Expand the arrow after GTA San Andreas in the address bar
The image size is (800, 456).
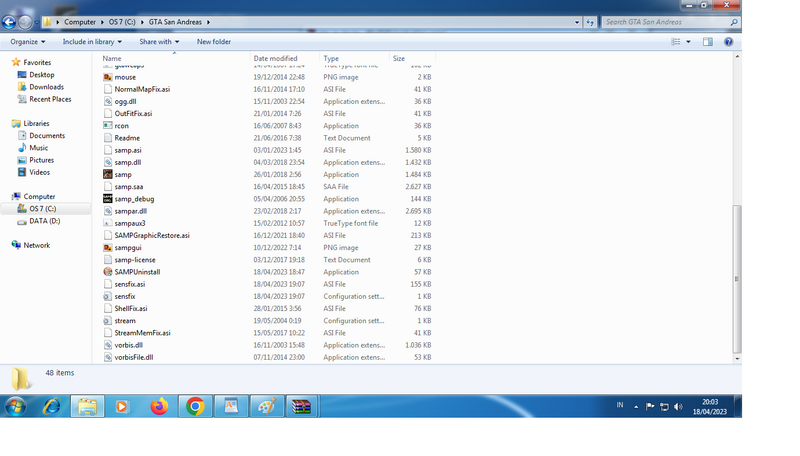click(208, 22)
